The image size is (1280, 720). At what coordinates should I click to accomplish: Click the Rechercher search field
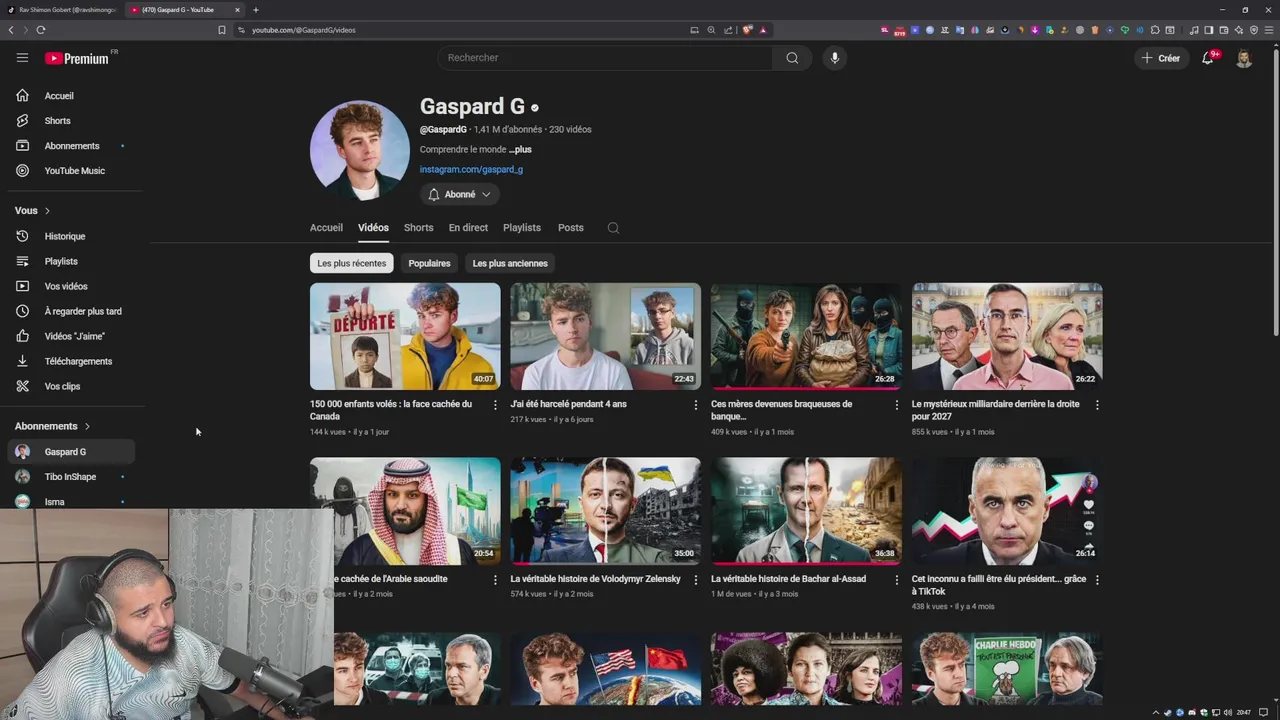[605, 58]
